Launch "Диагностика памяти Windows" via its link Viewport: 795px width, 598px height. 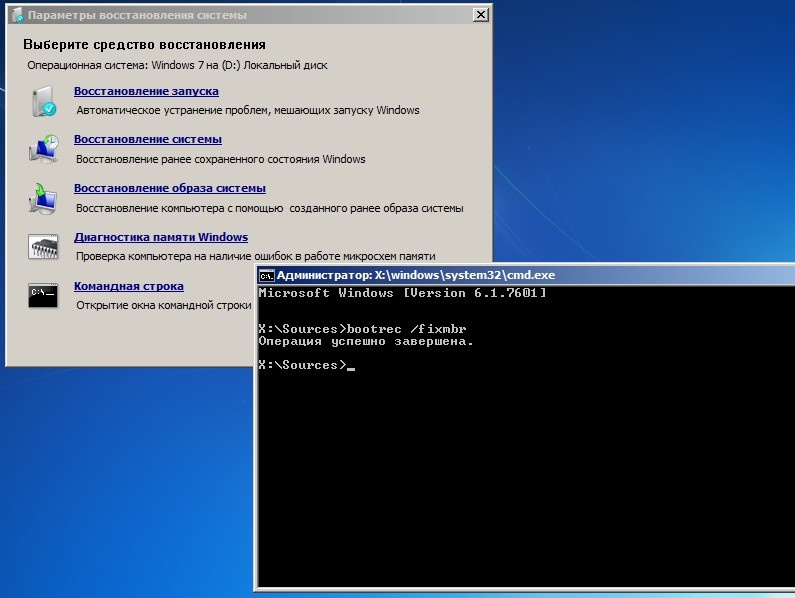161,237
